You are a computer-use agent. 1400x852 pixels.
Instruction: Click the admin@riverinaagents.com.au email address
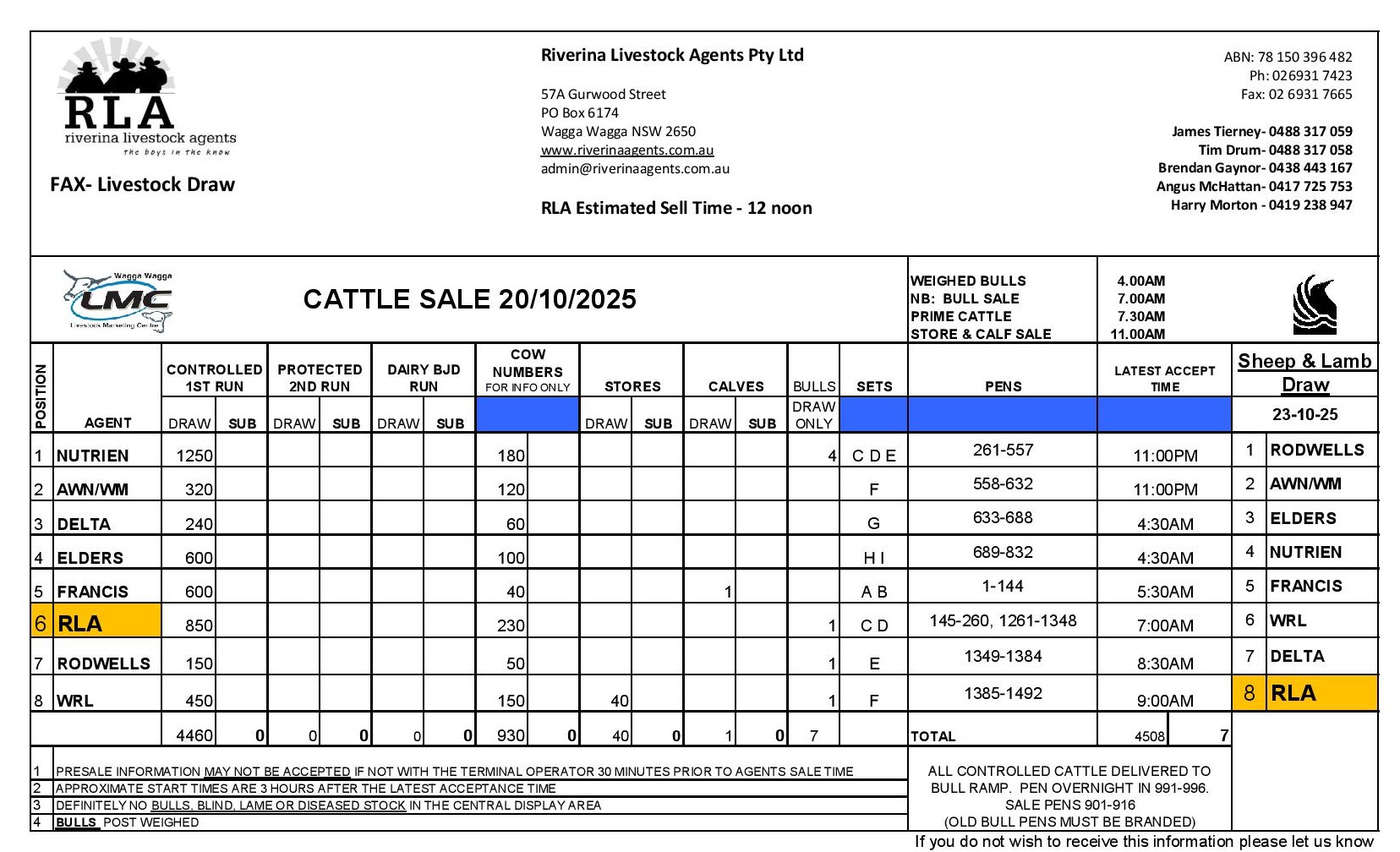634,169
